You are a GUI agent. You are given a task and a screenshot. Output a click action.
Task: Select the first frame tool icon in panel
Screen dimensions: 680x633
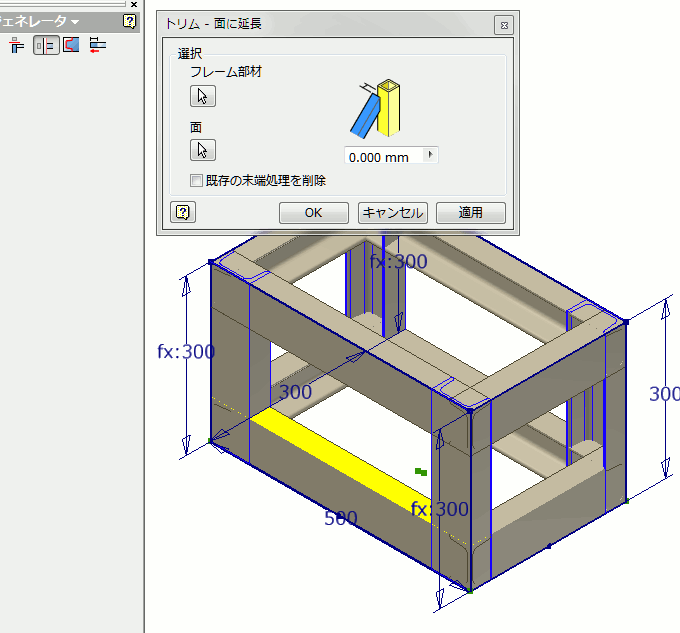[17, 44]
